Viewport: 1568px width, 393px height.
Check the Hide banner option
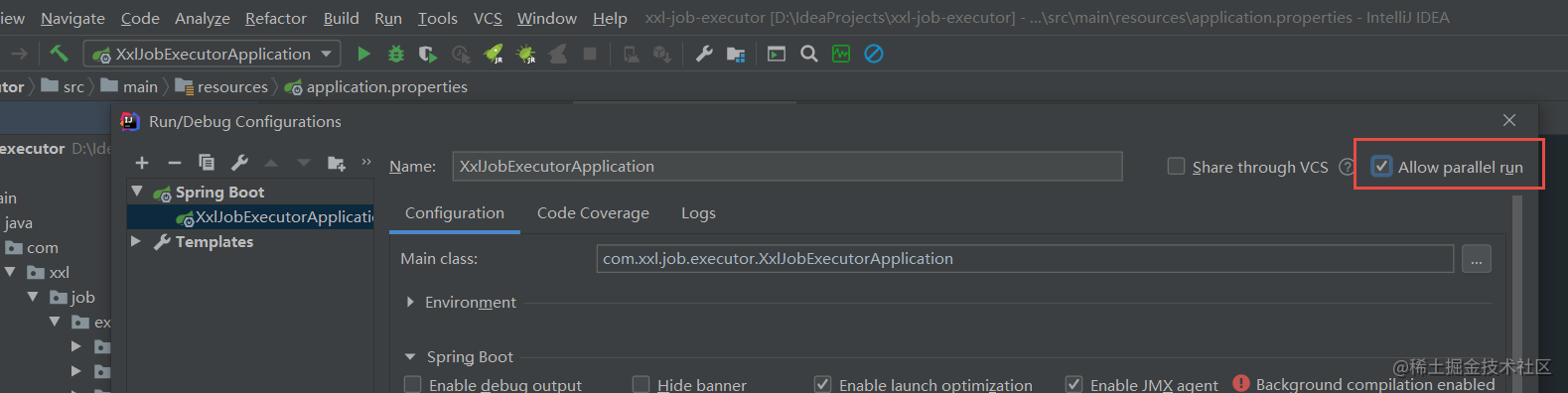[641, 384]
